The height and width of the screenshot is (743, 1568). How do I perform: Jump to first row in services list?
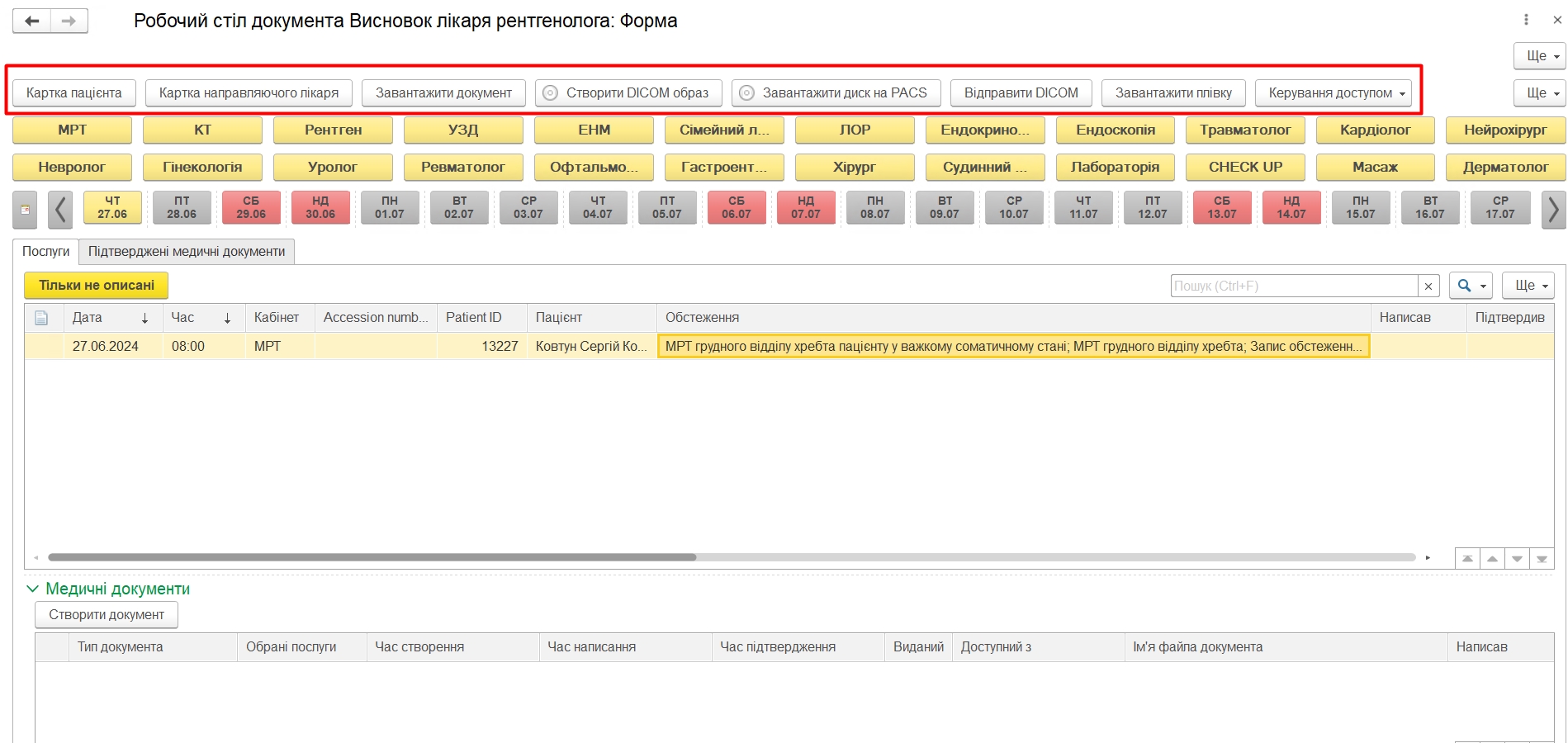coord(1467,559)
